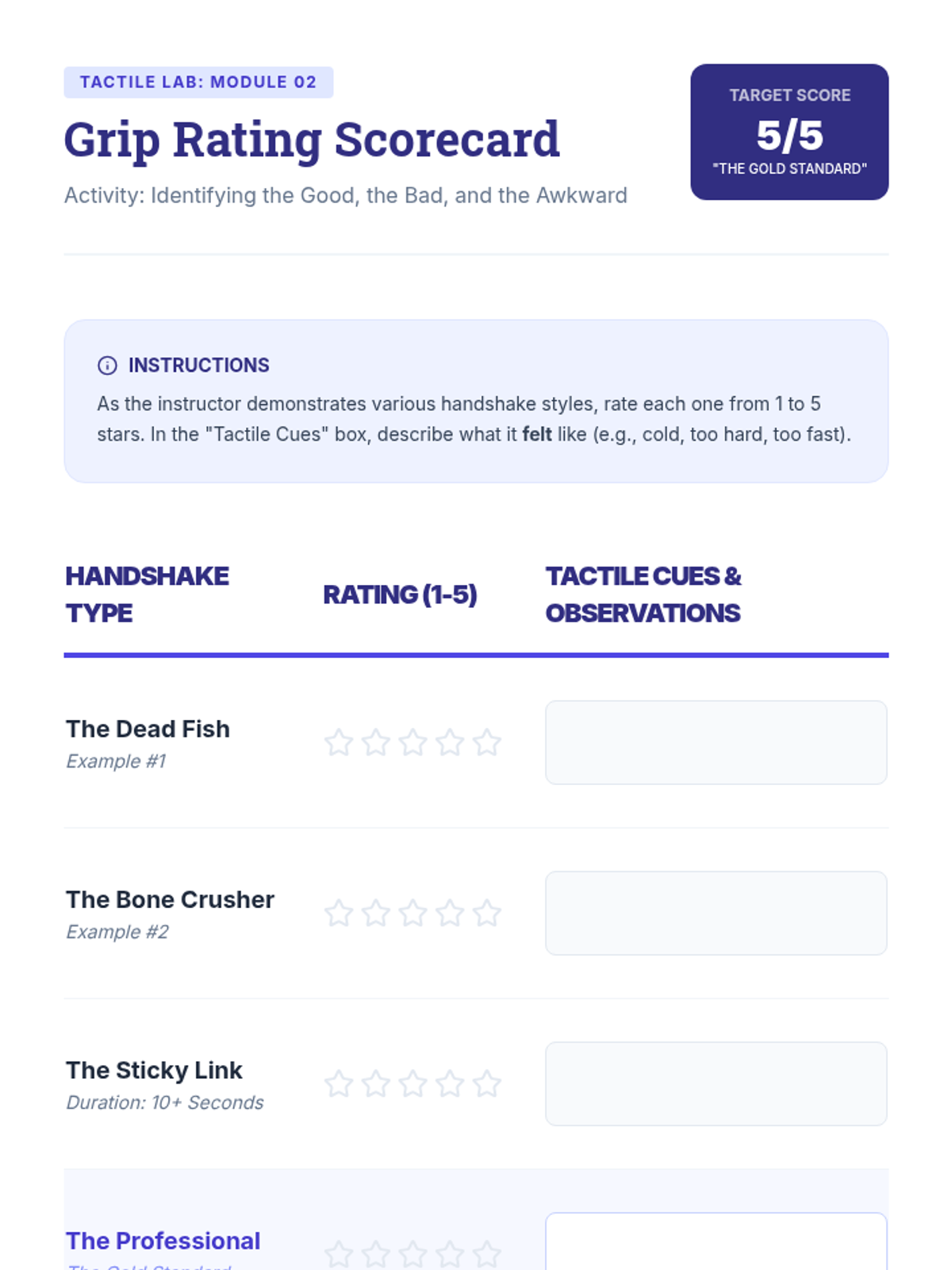Rate The Sticky Link four stars

click(x=450, y=1084)
